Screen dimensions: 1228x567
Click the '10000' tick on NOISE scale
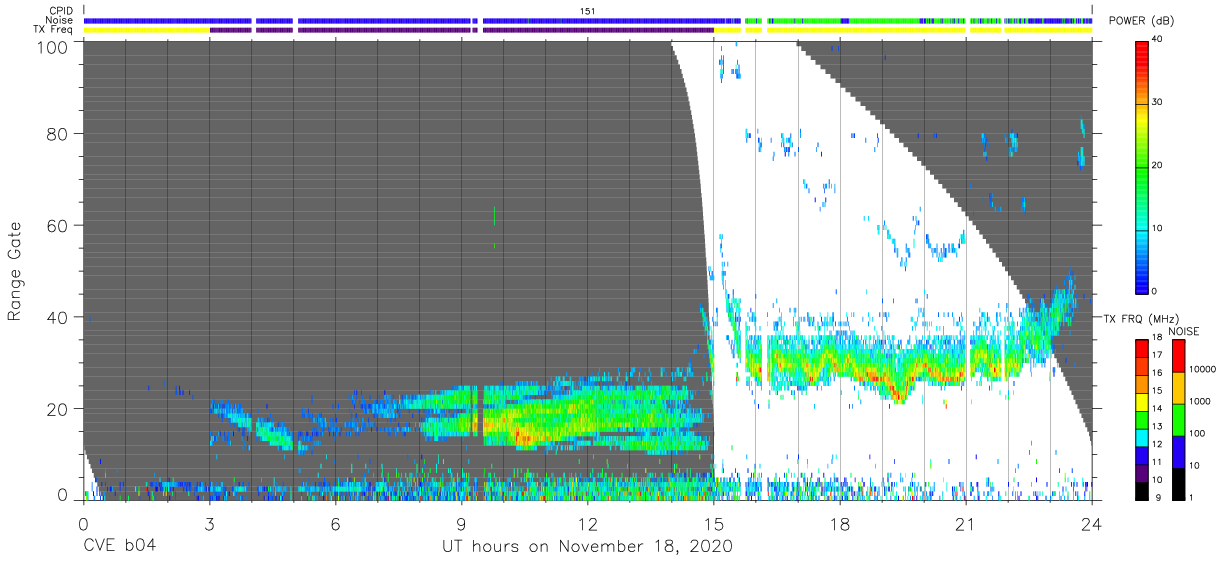[1202, 371]
